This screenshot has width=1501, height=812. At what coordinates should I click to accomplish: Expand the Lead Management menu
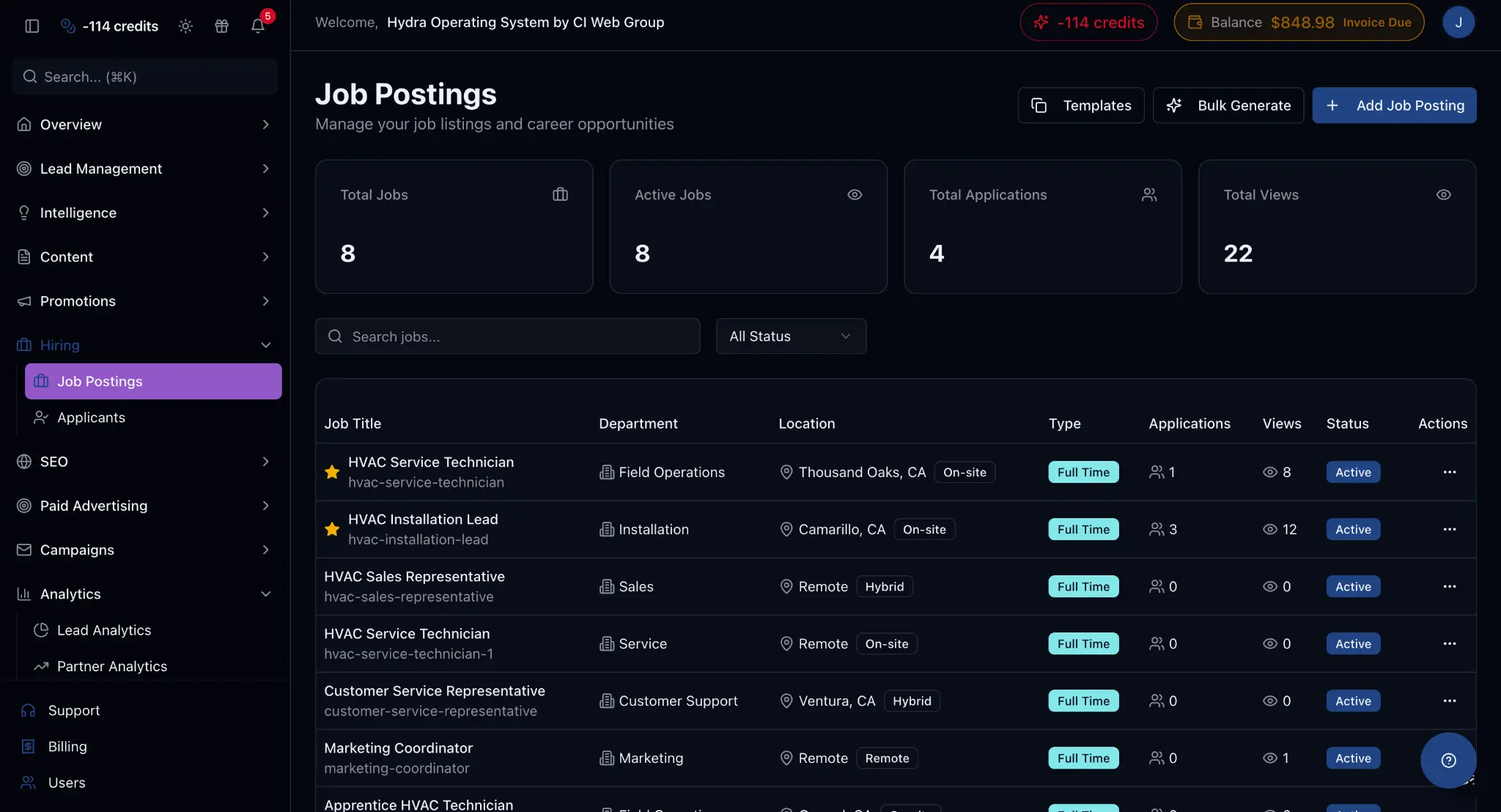pos(144,169)
